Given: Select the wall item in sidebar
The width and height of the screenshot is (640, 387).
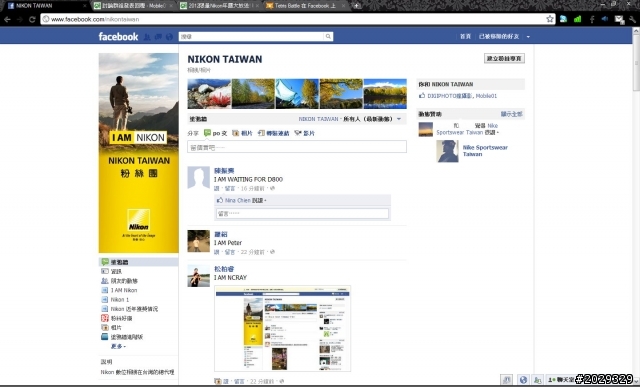Looking at the screenshot, I should [x=138, y=262].
